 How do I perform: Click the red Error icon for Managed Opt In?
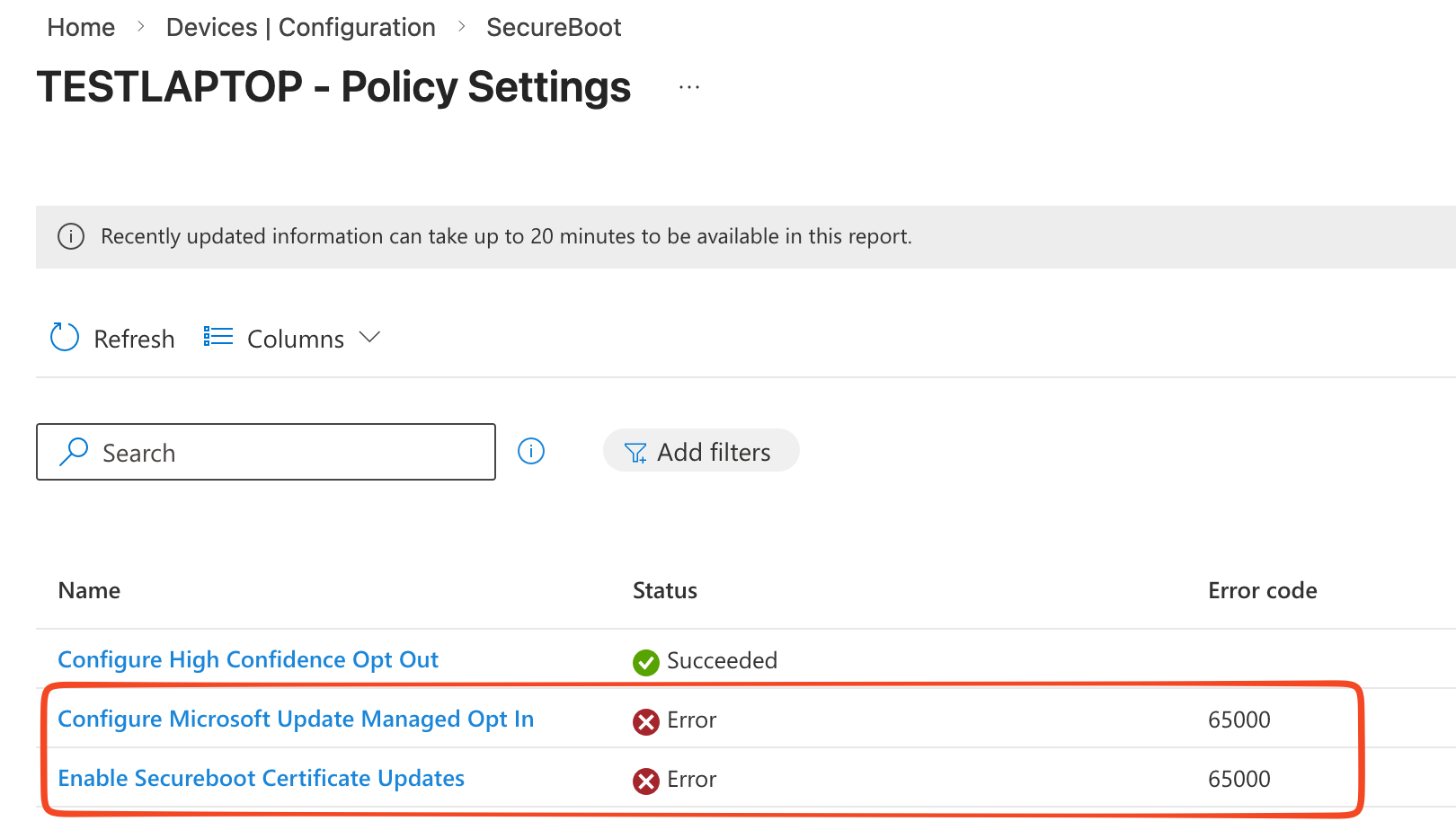coord(645,720)
